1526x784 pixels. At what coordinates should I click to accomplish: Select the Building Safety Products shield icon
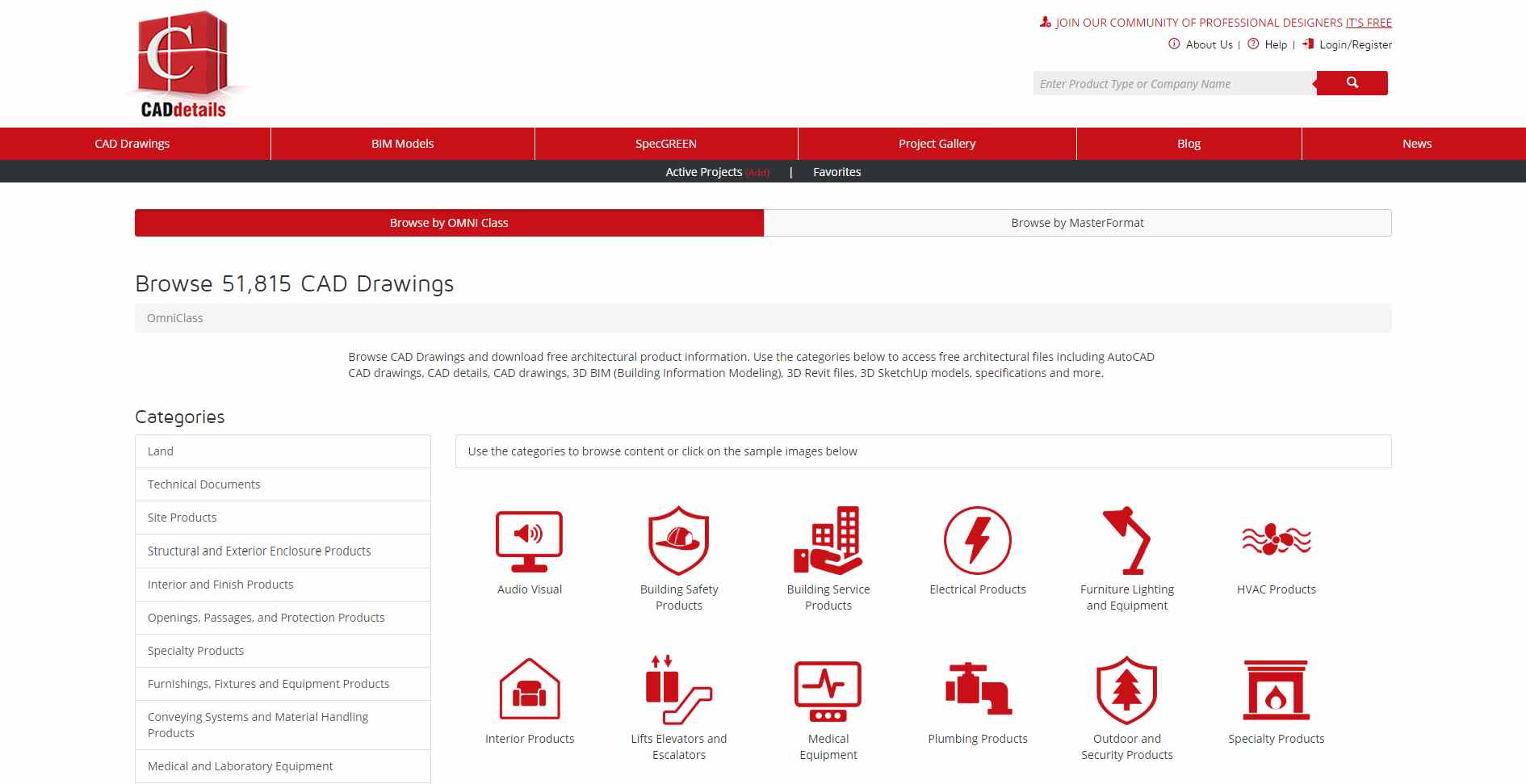coord(679,539)
